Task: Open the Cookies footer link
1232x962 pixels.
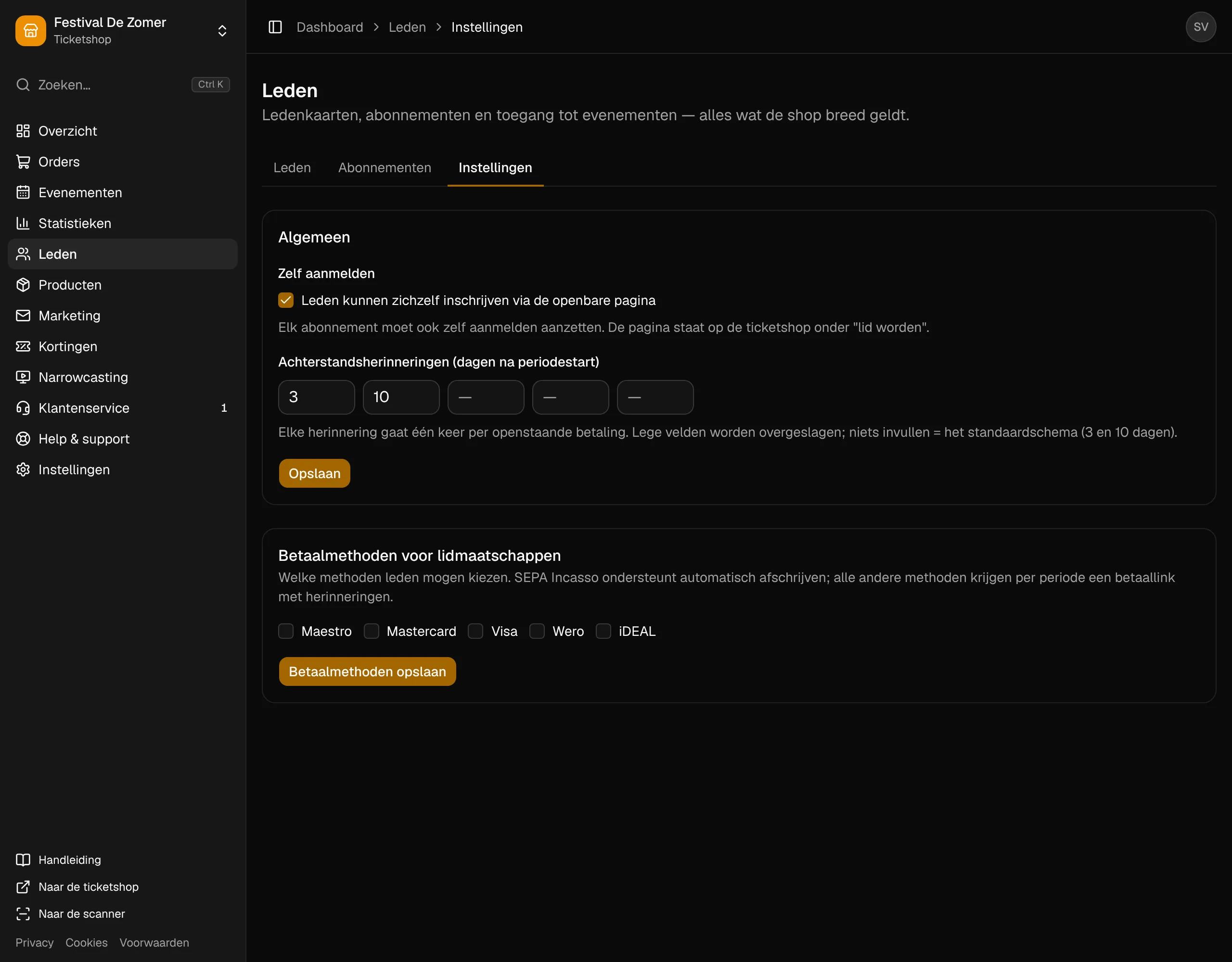Action: point(86,942)
